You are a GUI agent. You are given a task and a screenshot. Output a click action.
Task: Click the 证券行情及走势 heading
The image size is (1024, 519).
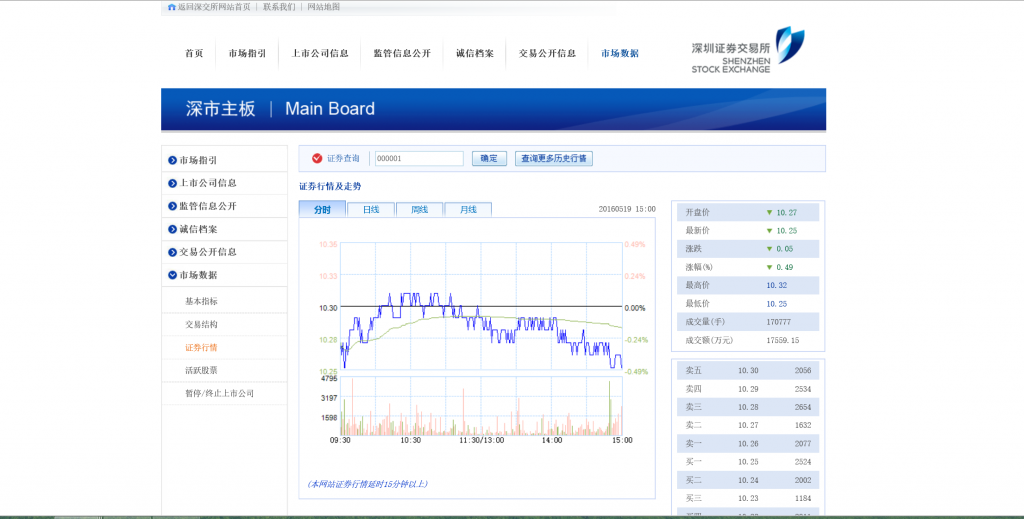point(330,187)
